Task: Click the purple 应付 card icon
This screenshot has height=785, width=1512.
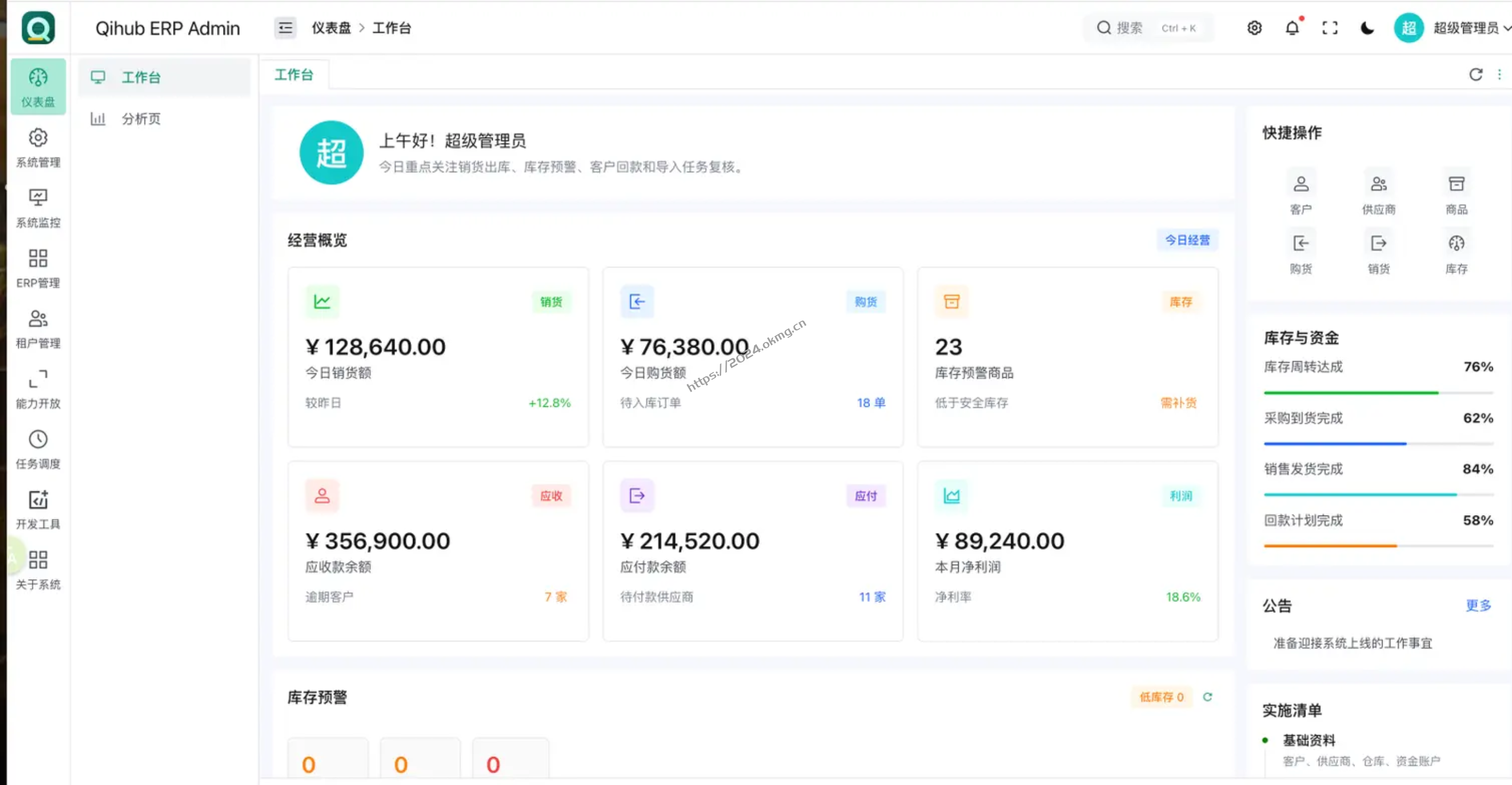Action: click(x=637, y=496)
